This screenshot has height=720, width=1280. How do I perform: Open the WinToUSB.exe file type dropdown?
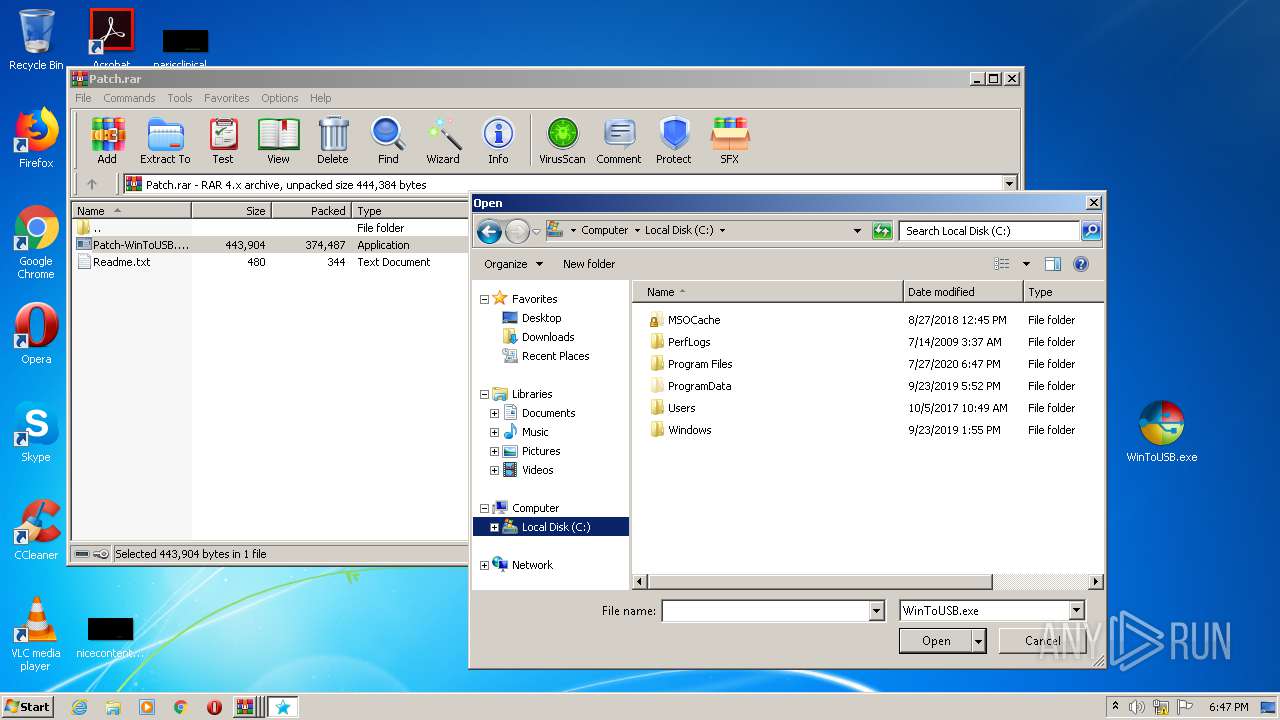1076,611
